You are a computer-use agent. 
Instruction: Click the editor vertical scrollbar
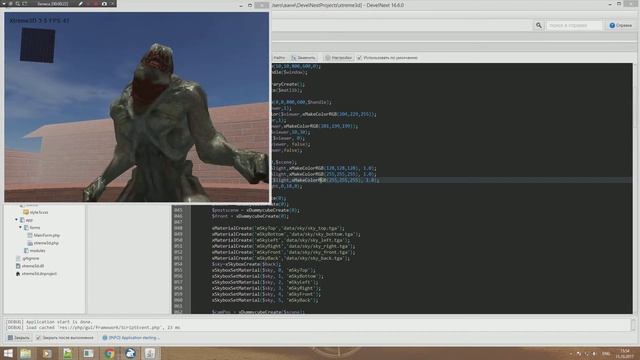(636, 188)
